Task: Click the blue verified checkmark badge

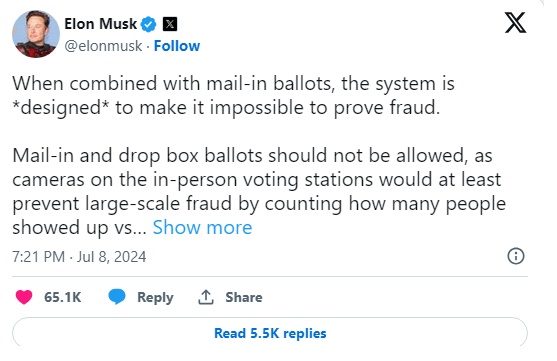Action: pyautogui.click(x=148, y=25)
